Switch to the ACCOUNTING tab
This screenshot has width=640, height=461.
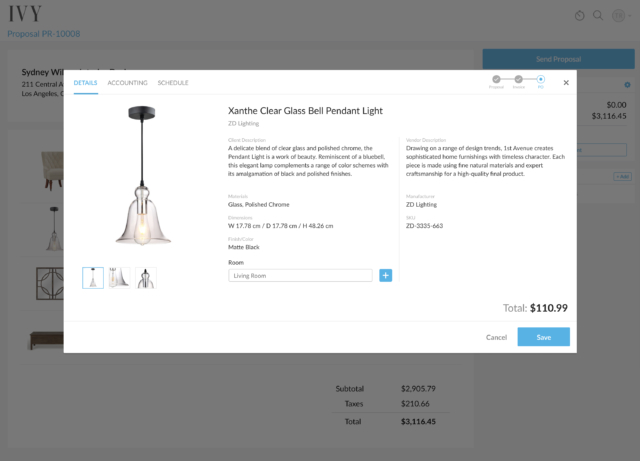point(127,83)
